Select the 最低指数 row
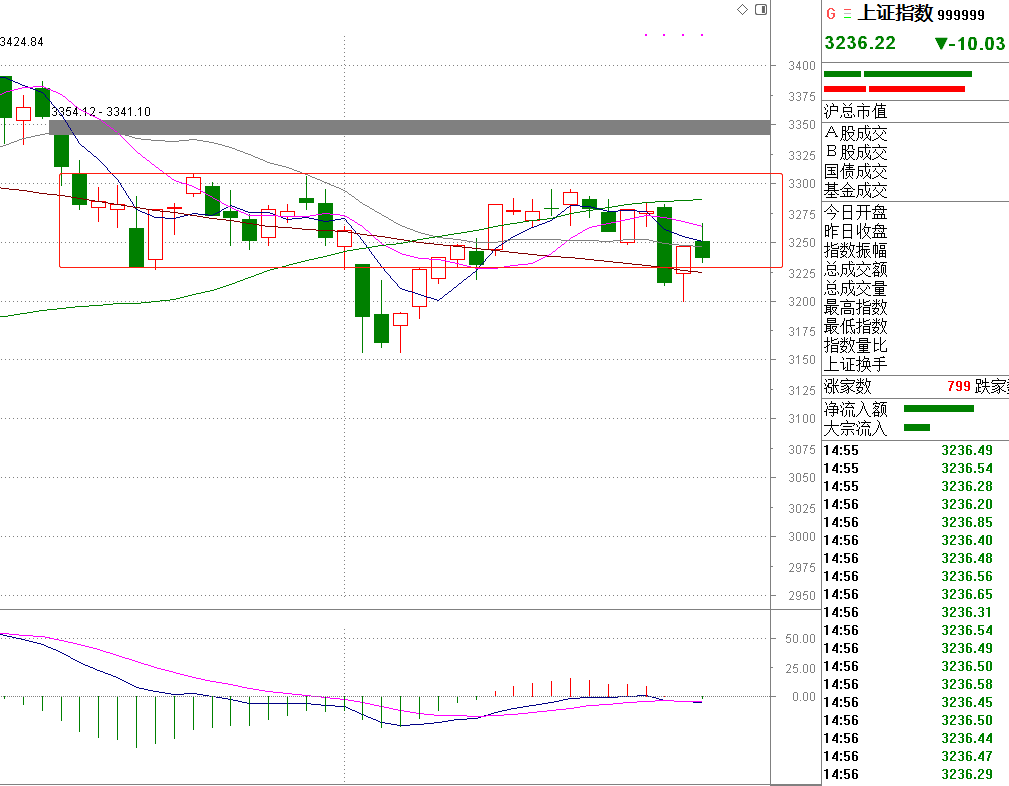 point(916,326)
